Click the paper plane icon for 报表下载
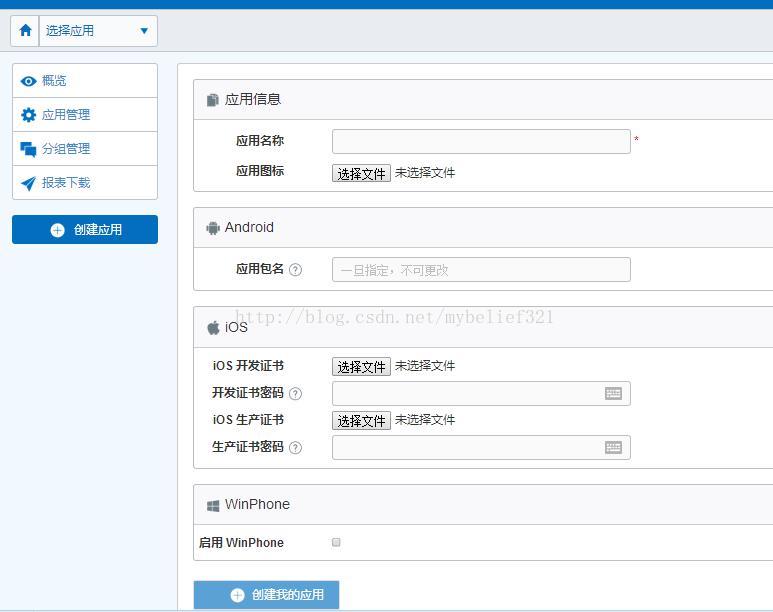 click(x=29, y=183)
